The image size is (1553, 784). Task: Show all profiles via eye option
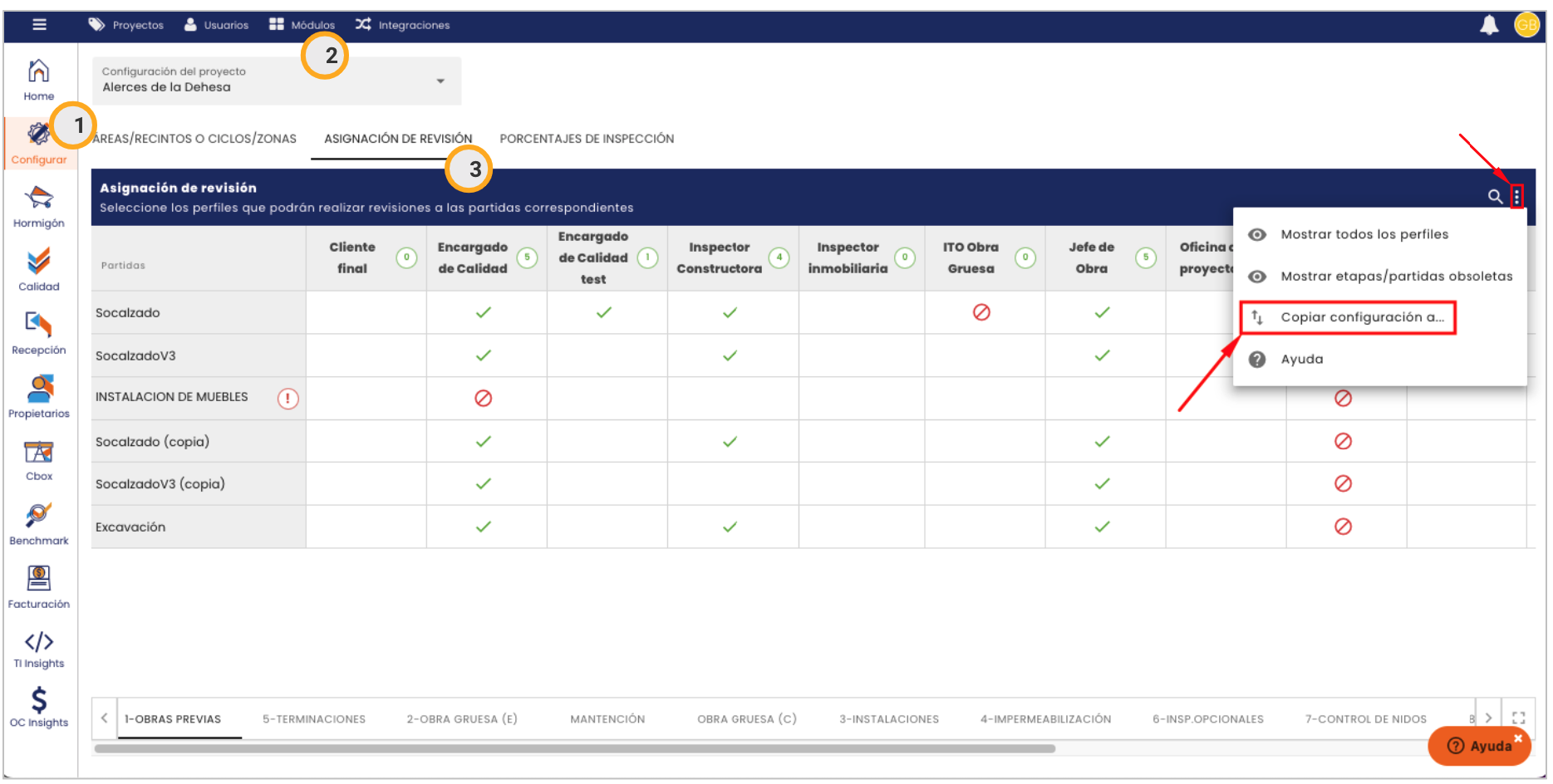1364,235
